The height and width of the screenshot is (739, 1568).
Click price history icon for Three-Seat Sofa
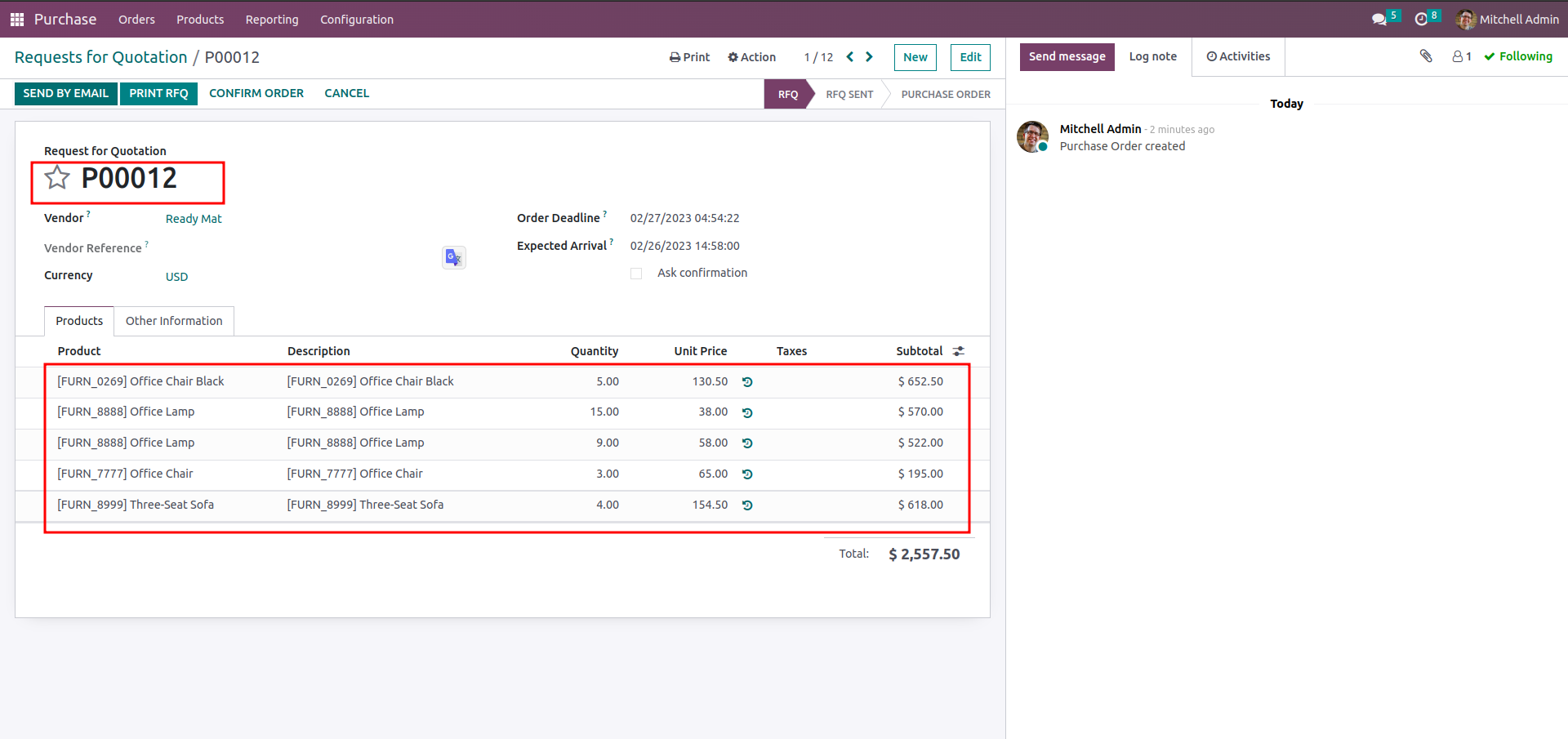tap(747, 505)
